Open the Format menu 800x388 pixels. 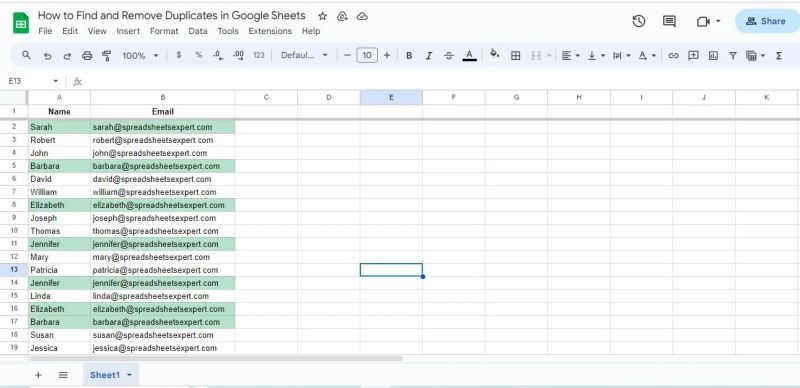click(x=164, y=31)
